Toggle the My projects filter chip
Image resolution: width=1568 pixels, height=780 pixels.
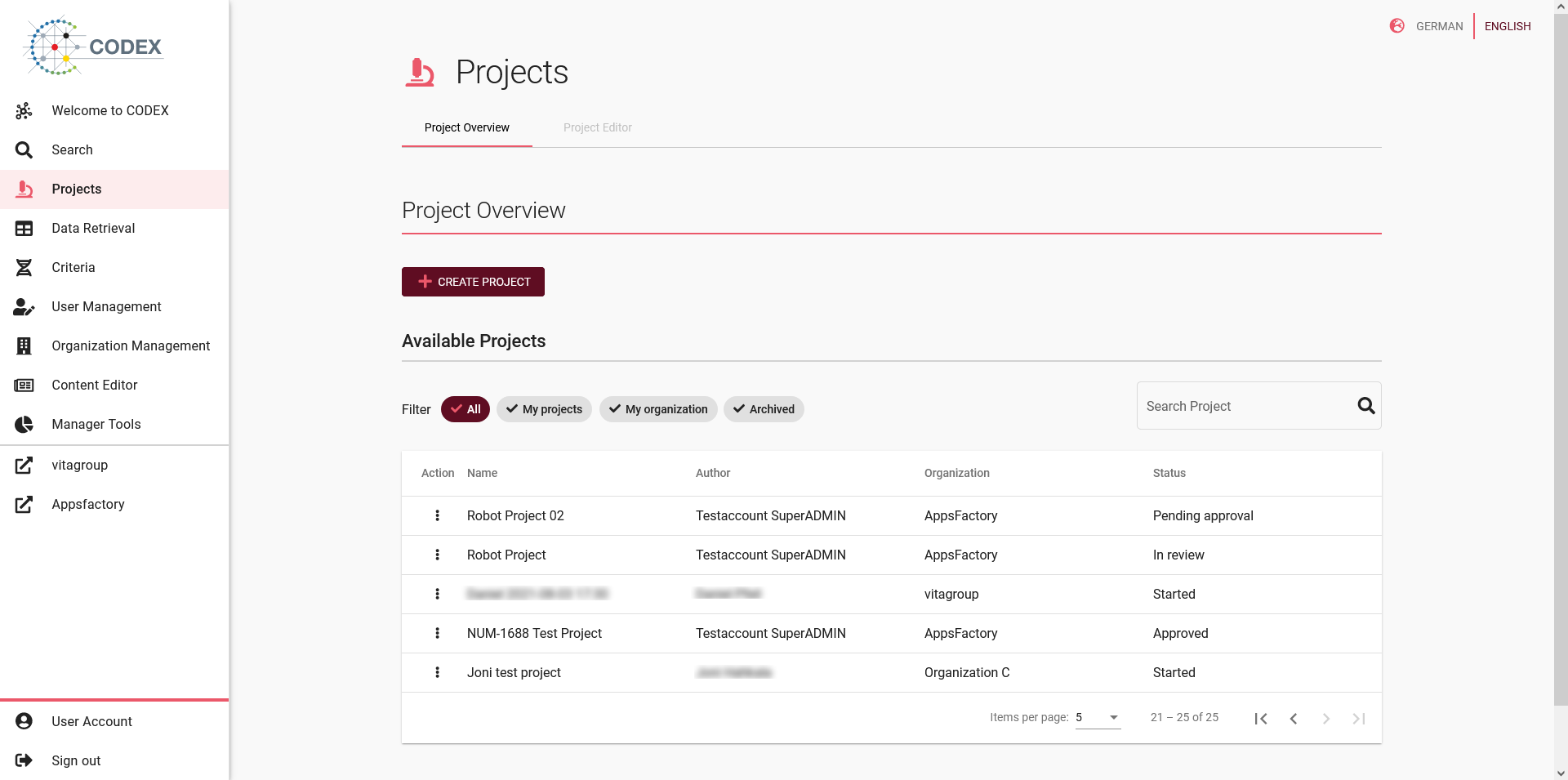544,409
